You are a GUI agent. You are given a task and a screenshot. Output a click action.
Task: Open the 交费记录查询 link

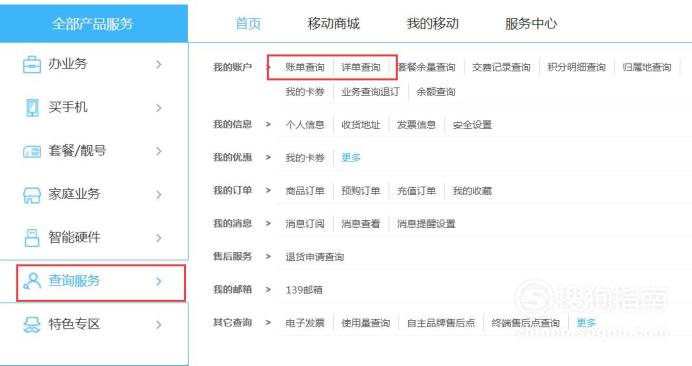(501, 67)
